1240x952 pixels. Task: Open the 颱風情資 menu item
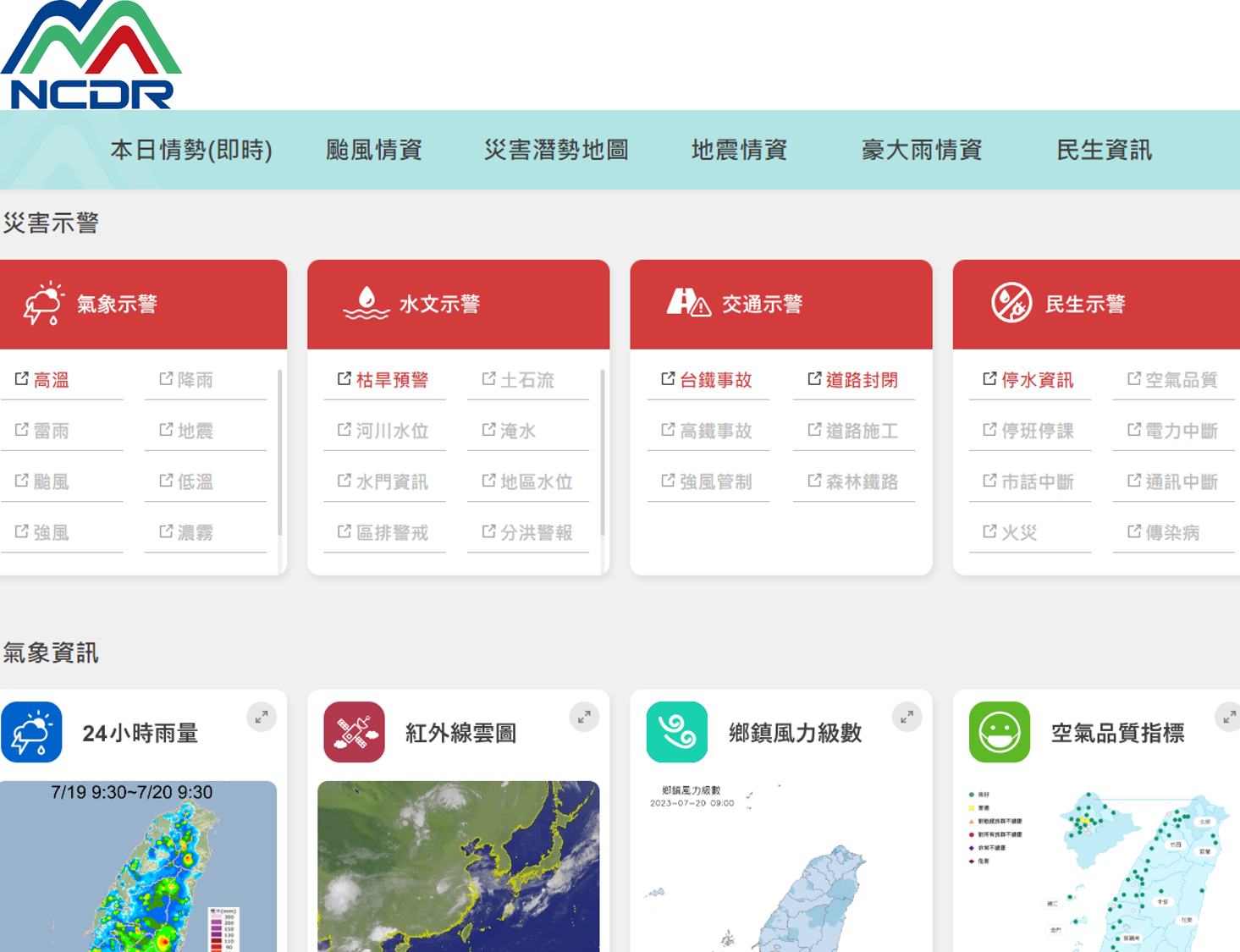373,150
